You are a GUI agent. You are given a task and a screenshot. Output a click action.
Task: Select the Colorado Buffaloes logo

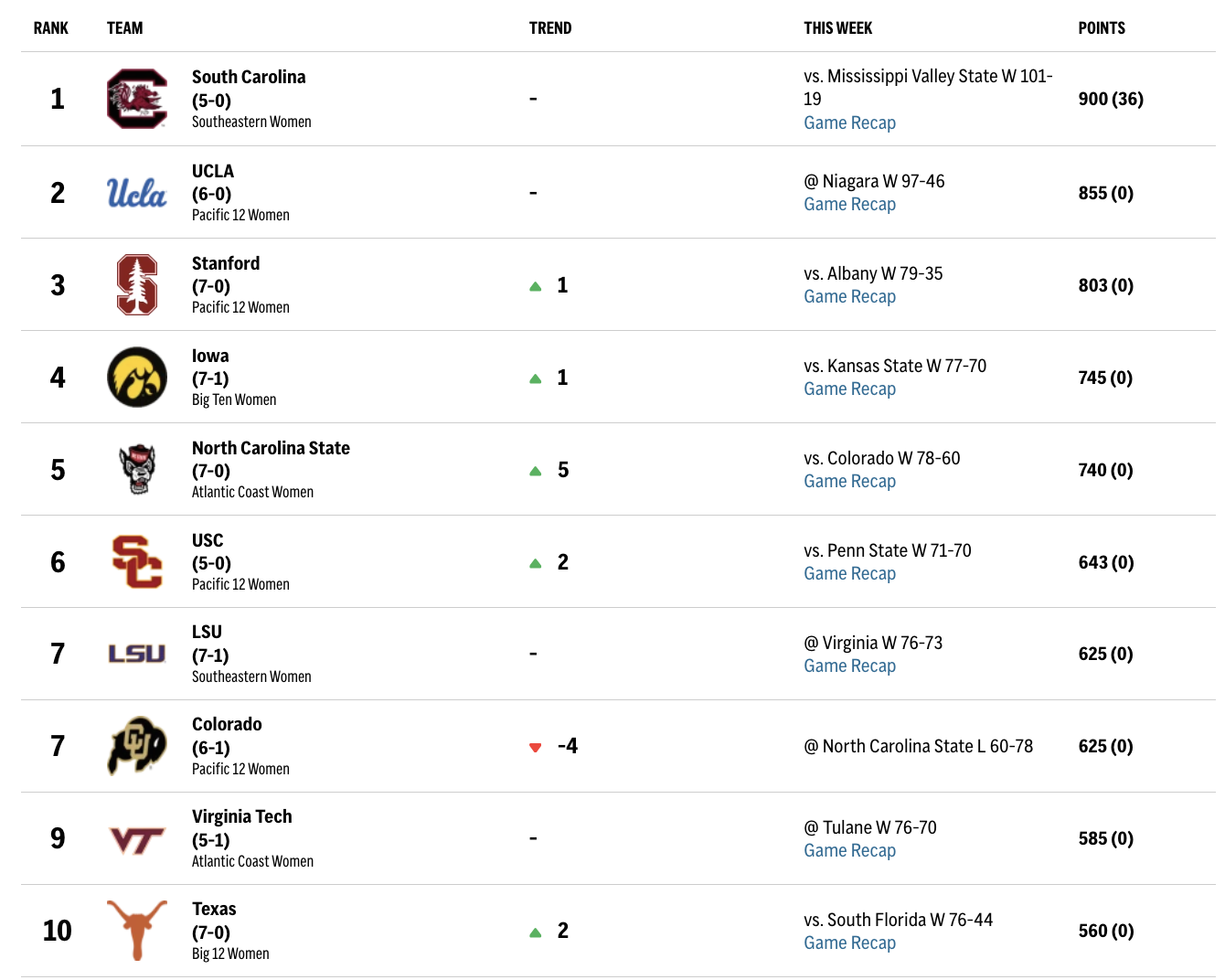pyautogui.click(x=136, y=746)
